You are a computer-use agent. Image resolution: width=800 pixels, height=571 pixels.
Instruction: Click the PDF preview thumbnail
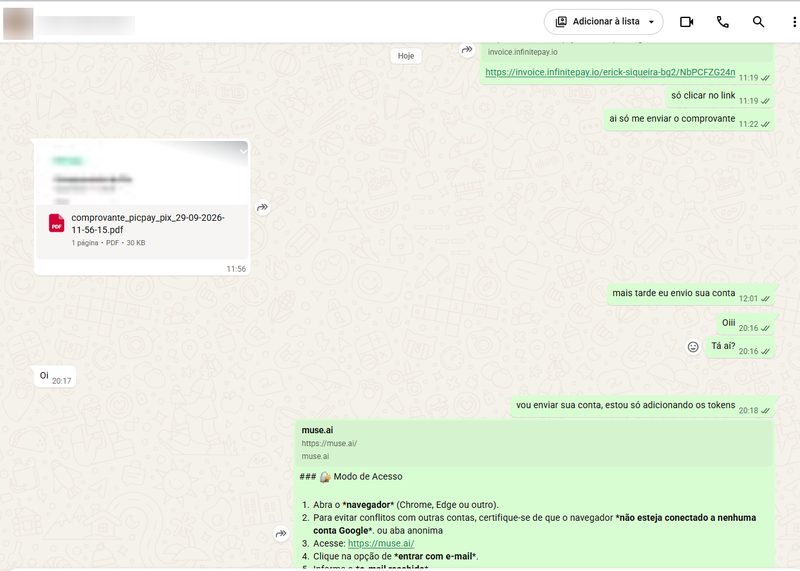click(142, 173)
